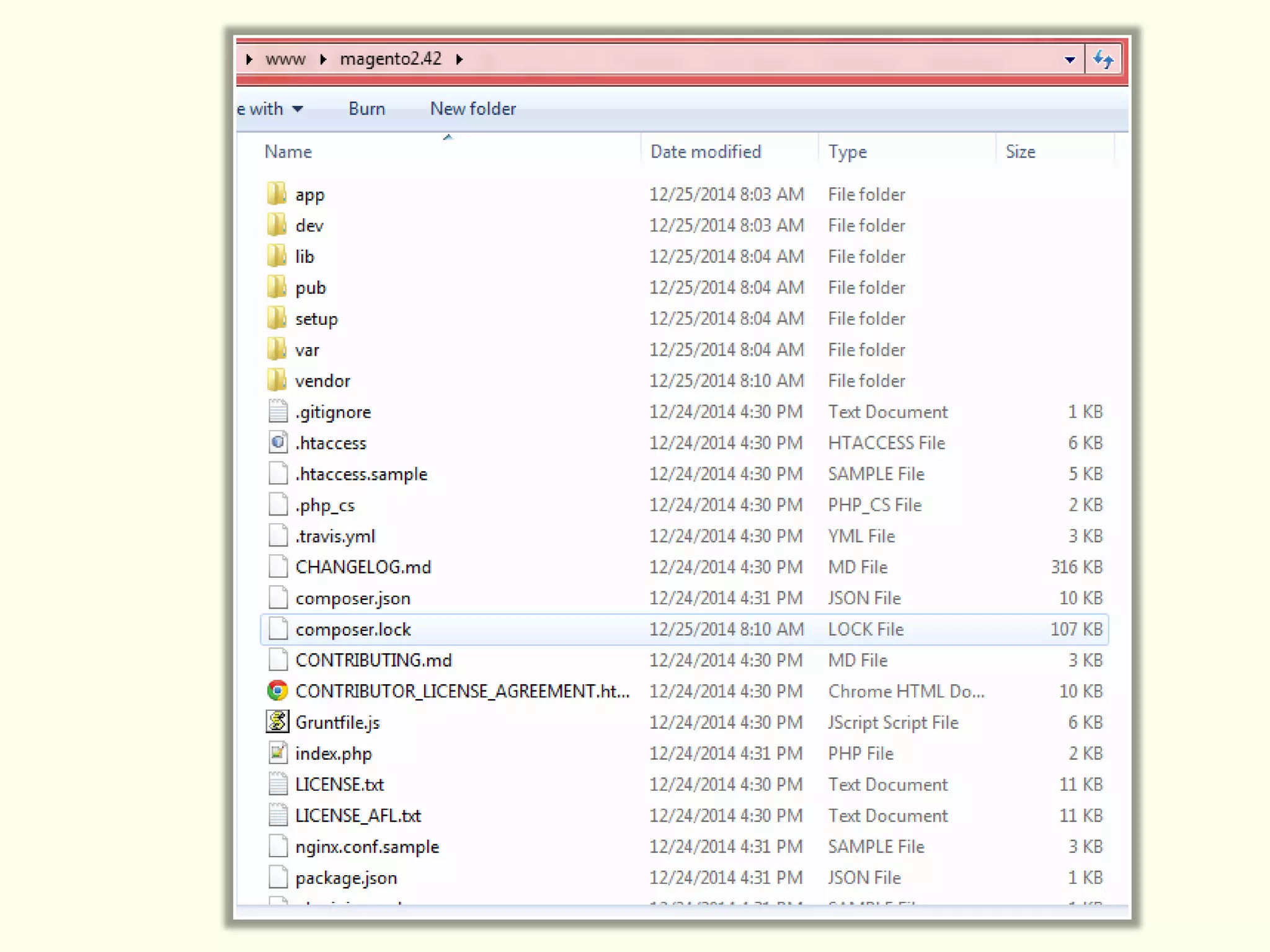1270x952 pixels.
Task: Create a New folder from toolbar
Action: click(473, 109)
